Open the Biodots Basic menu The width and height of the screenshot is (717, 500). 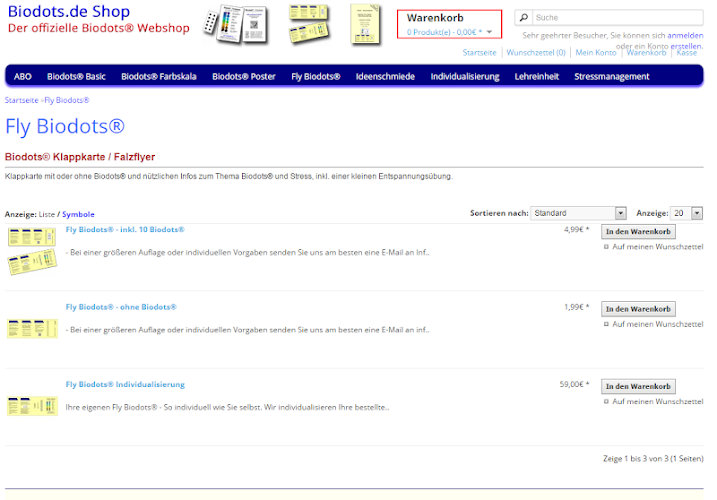click(76, 76)
